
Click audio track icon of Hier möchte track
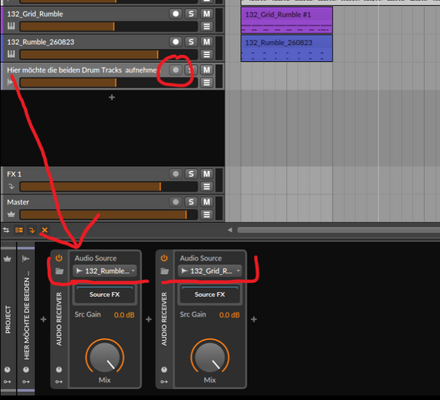pyautogui.click(x=10, y=82)
